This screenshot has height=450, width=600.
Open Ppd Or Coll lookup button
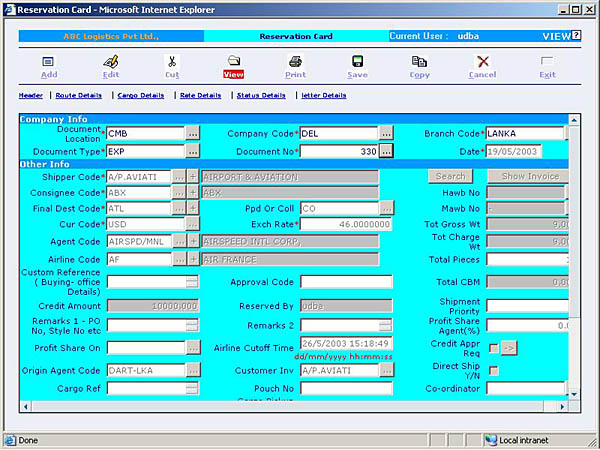pos(387,208)
